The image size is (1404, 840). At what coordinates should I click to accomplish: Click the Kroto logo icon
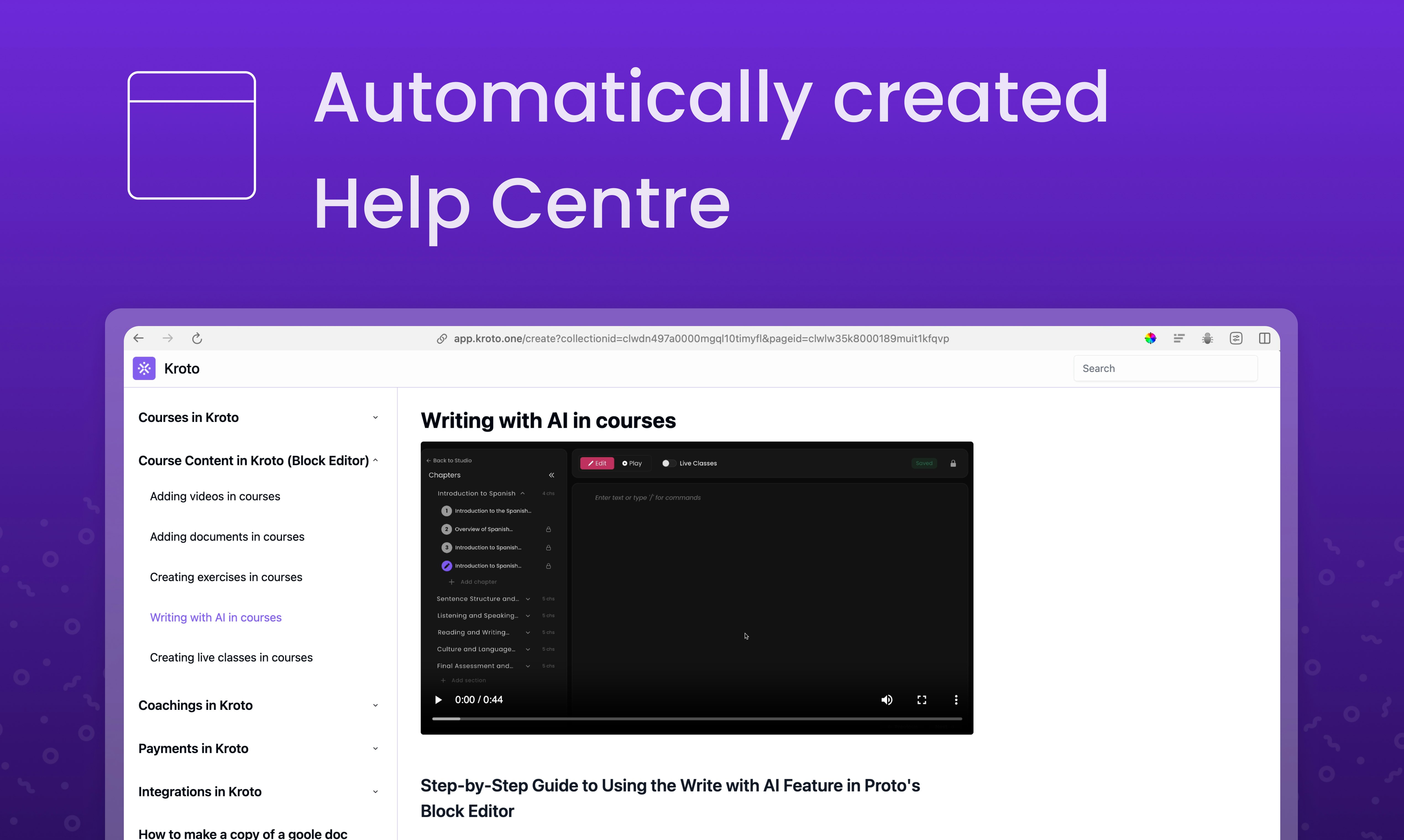[144, 369]
